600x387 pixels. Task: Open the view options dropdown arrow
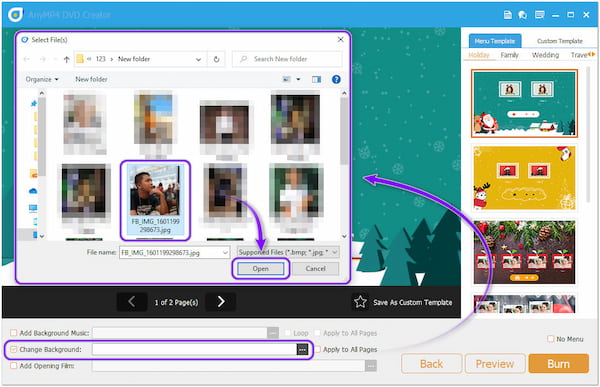point(298,79)
